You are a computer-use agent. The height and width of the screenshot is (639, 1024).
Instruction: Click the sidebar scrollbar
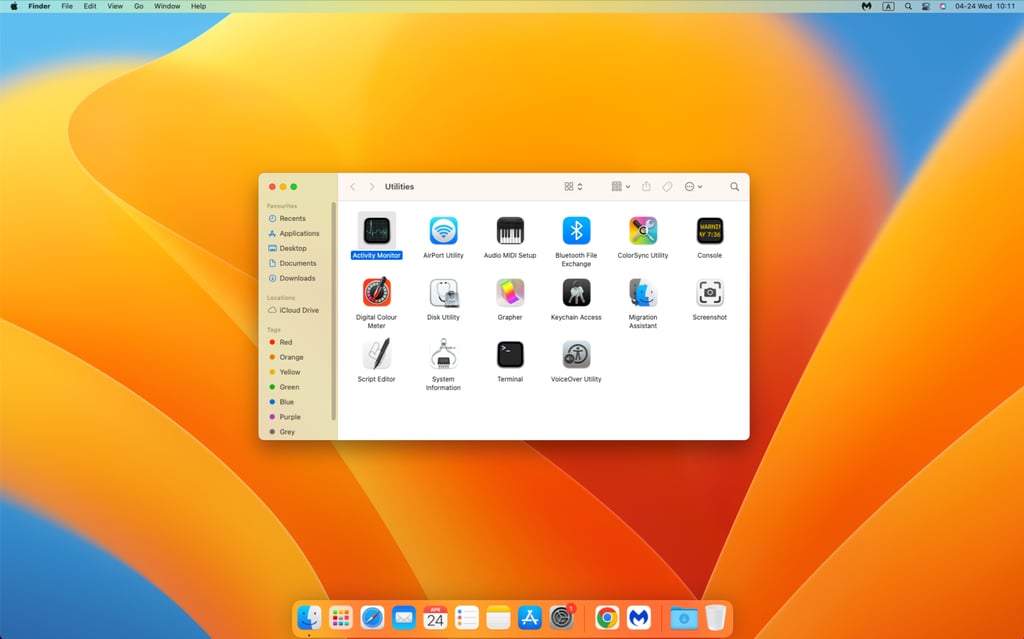tap(334, 311)
